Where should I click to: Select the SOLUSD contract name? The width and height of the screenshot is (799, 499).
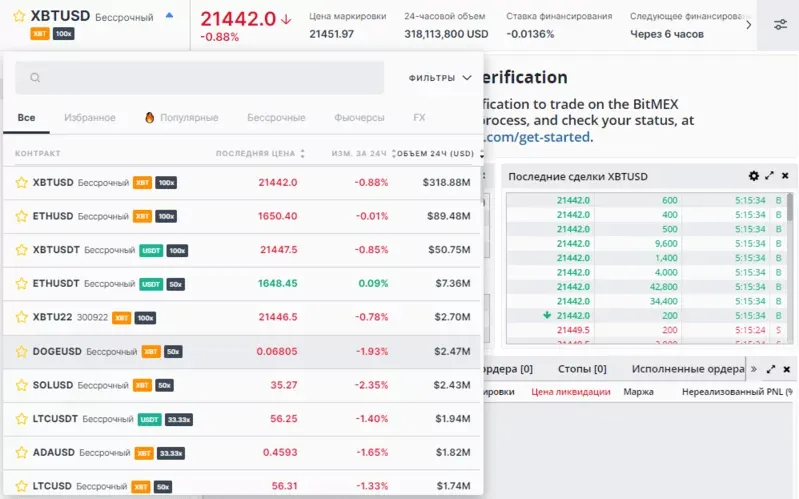click(x=53, y=385)
